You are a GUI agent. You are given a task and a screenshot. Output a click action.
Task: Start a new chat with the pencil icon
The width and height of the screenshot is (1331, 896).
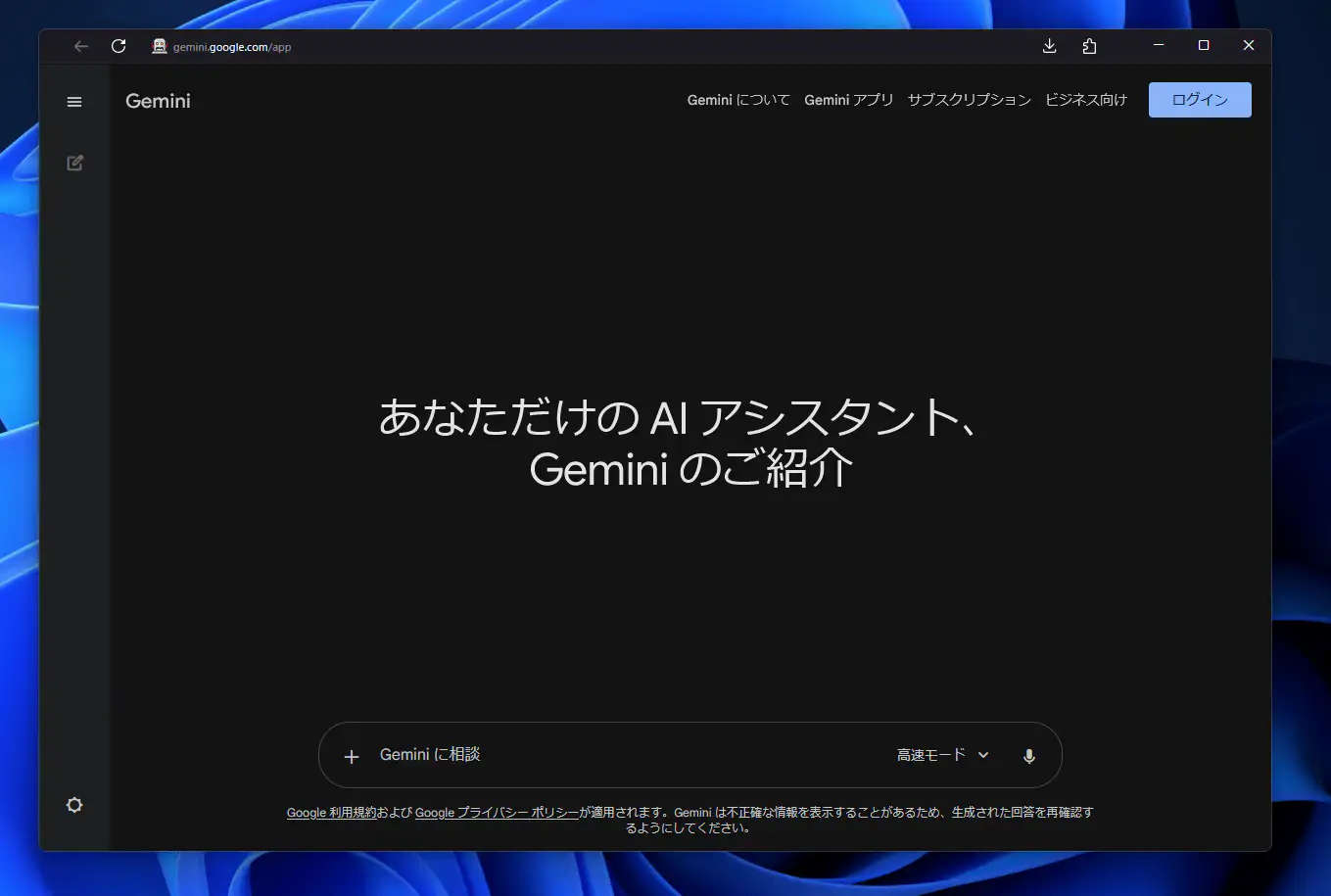[74, 164]
